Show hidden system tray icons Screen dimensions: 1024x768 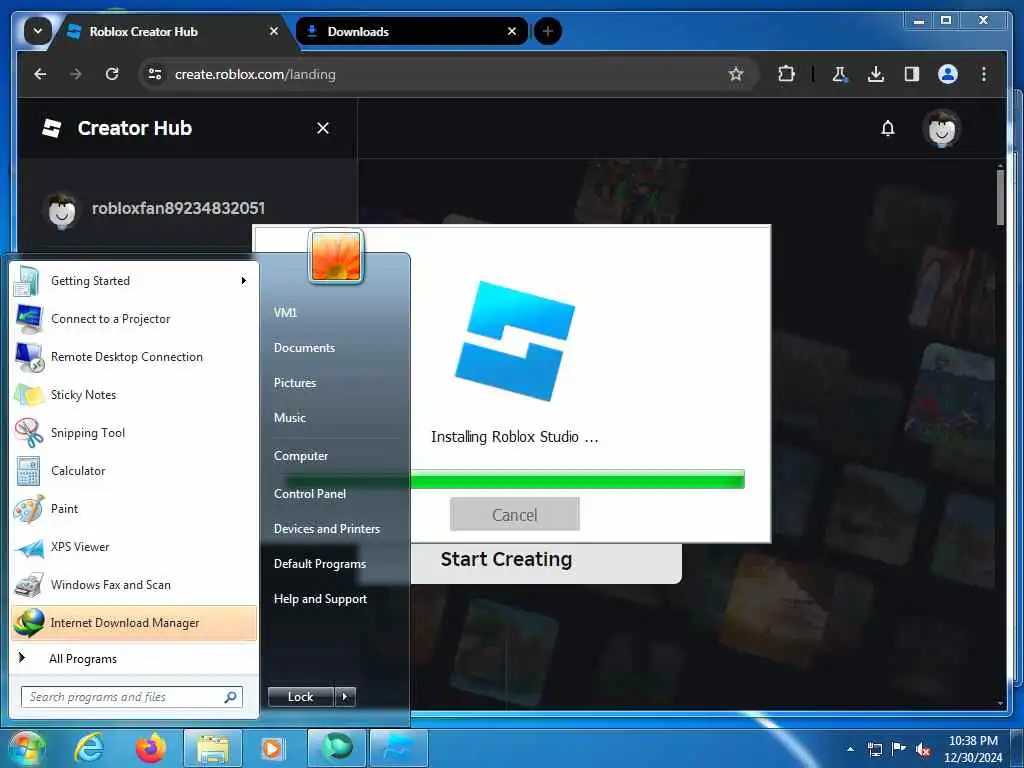click(850, 749)
